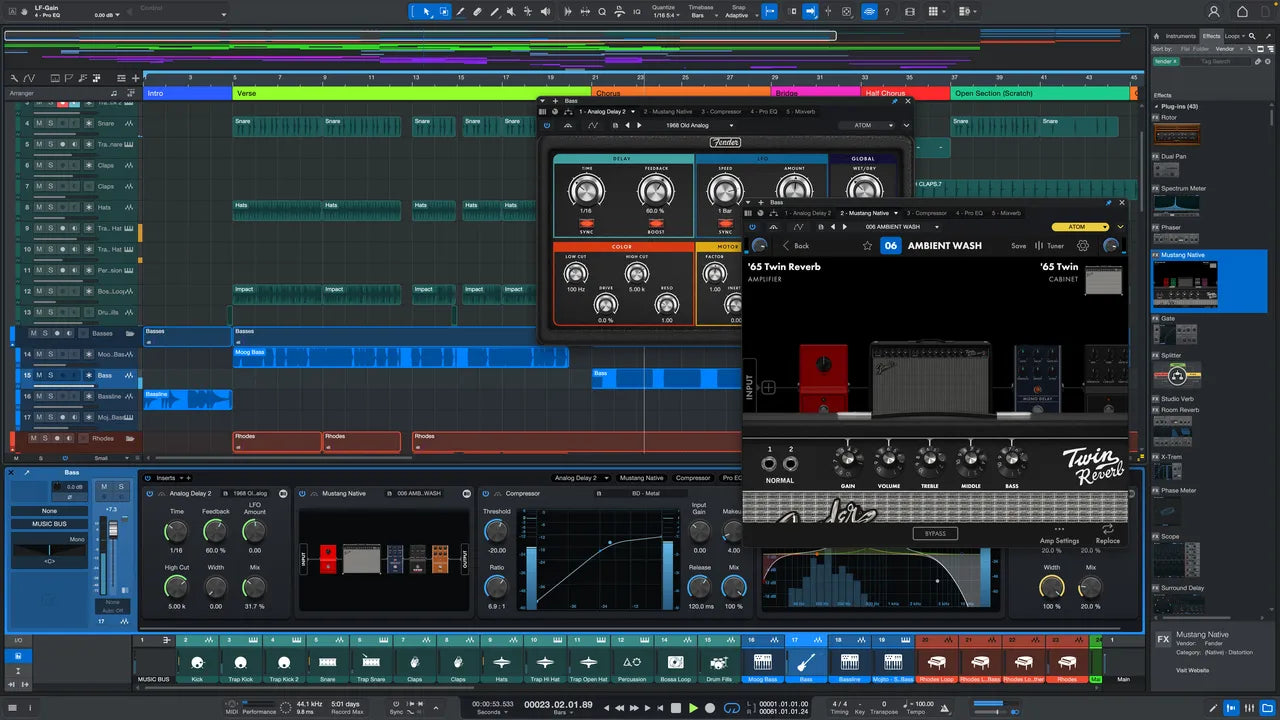Solo the Snare track
The width and height of the screenshot is (1280, 720).
50,123
